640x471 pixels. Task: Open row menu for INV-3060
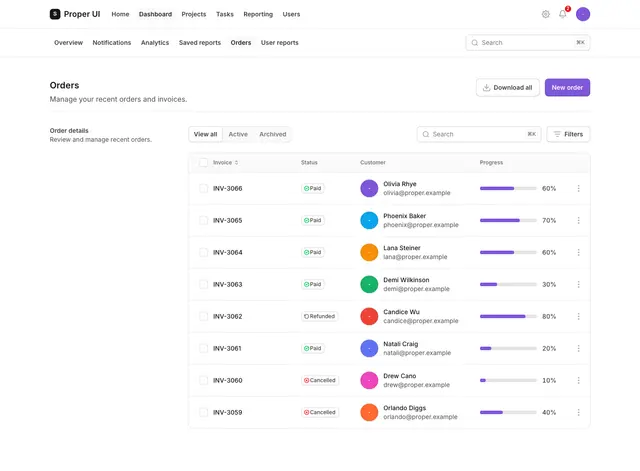click(x=578, y=380)
